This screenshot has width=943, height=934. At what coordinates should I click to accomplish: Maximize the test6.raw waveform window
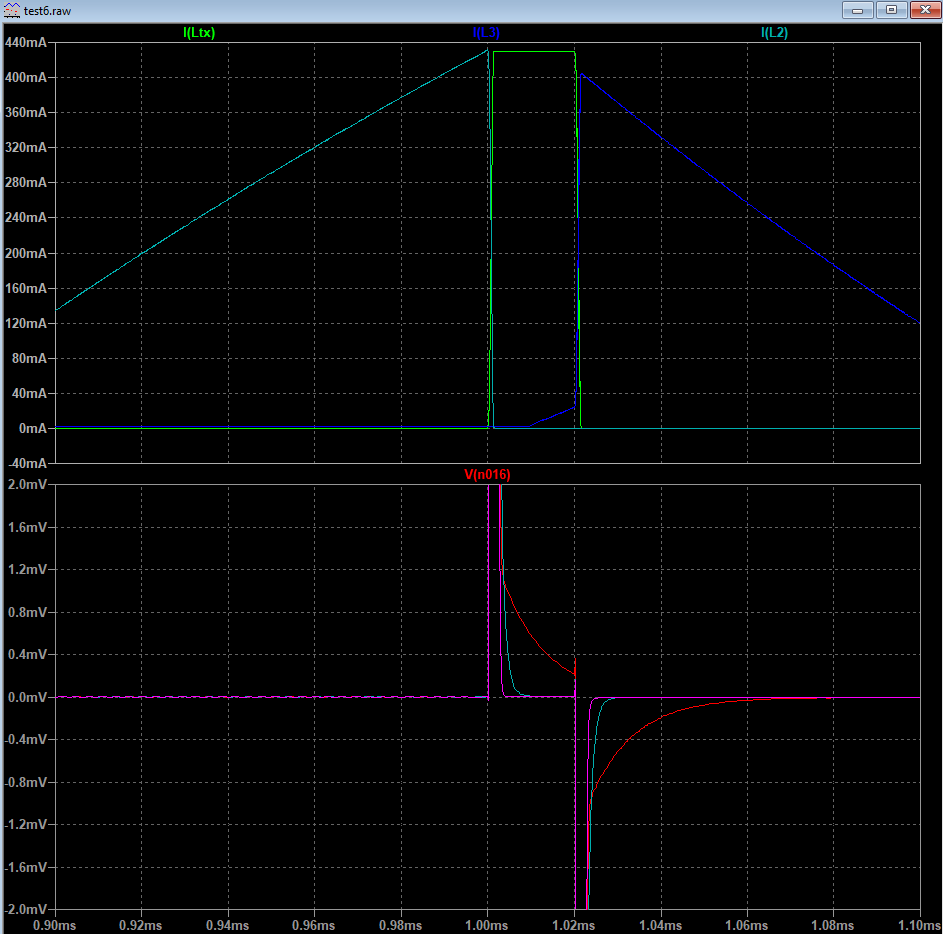pyautogui.click(x=891, y=10)
